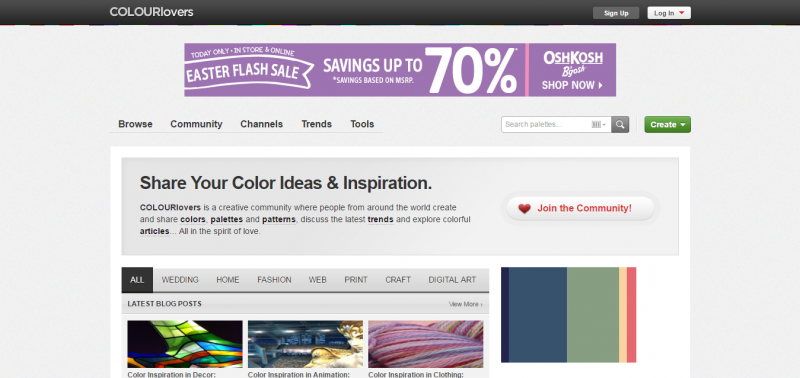The width and height of the screenshot is (800, 378).
Task: Follow the palettes link in description
Action: (x=227, y=220)
